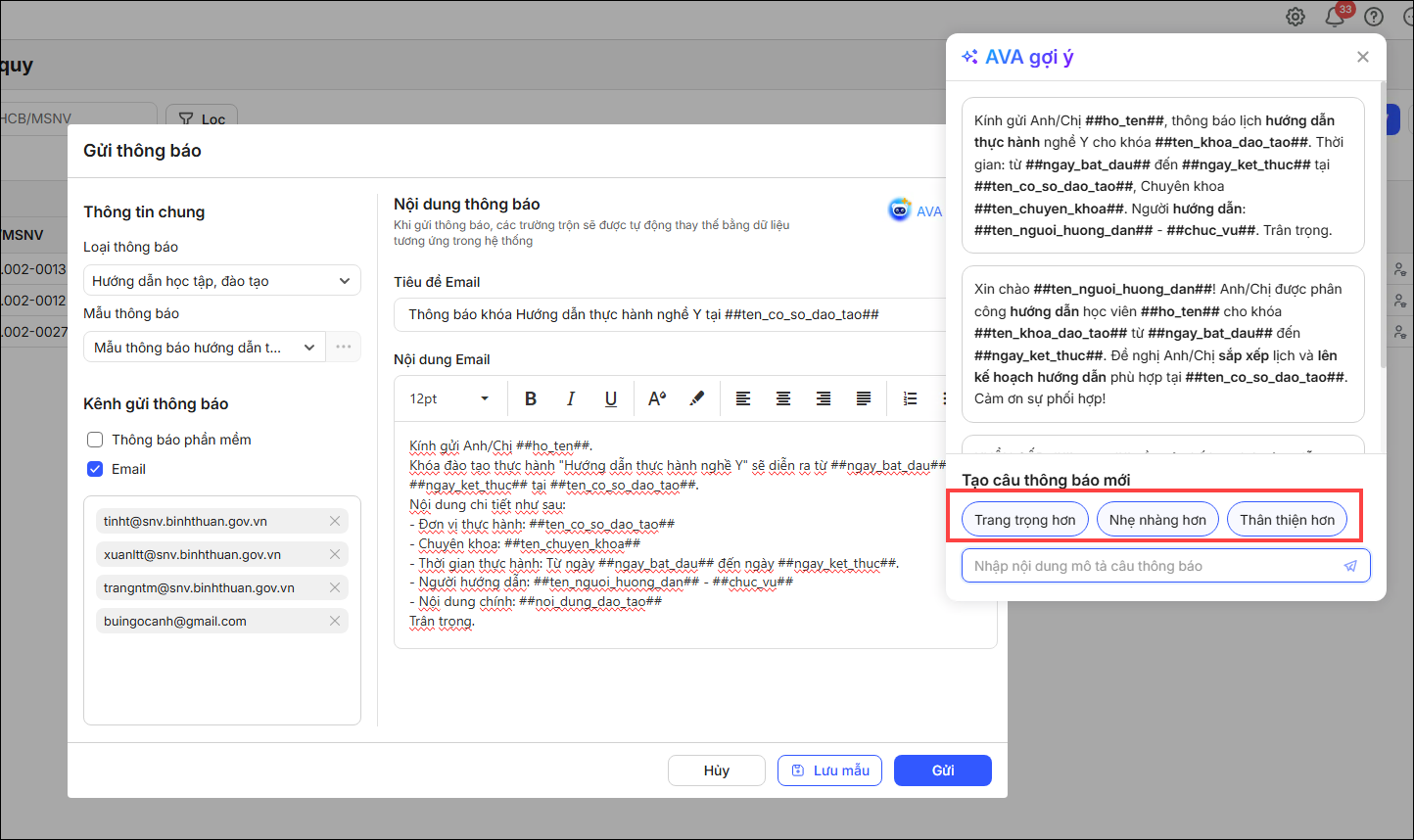Open notifications bell with 33 badge
Viewport: 1414px width, 840px height.
pyautogui.click(x=1334, y=17)
